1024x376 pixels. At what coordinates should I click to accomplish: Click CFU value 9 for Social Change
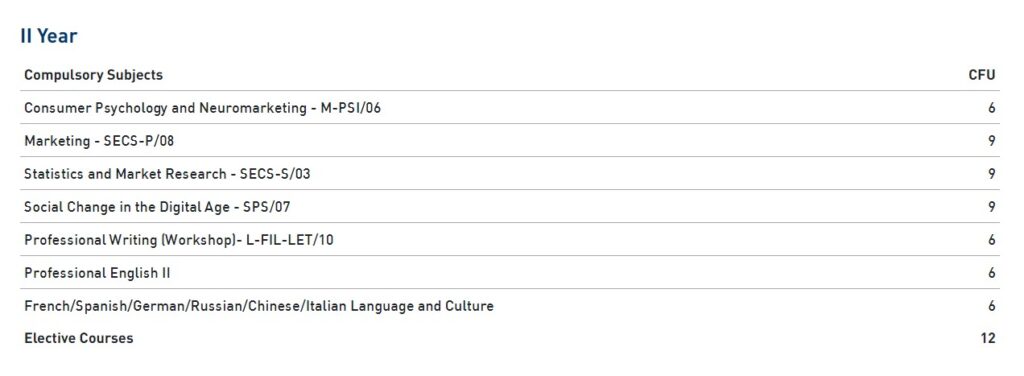[992, 207]
